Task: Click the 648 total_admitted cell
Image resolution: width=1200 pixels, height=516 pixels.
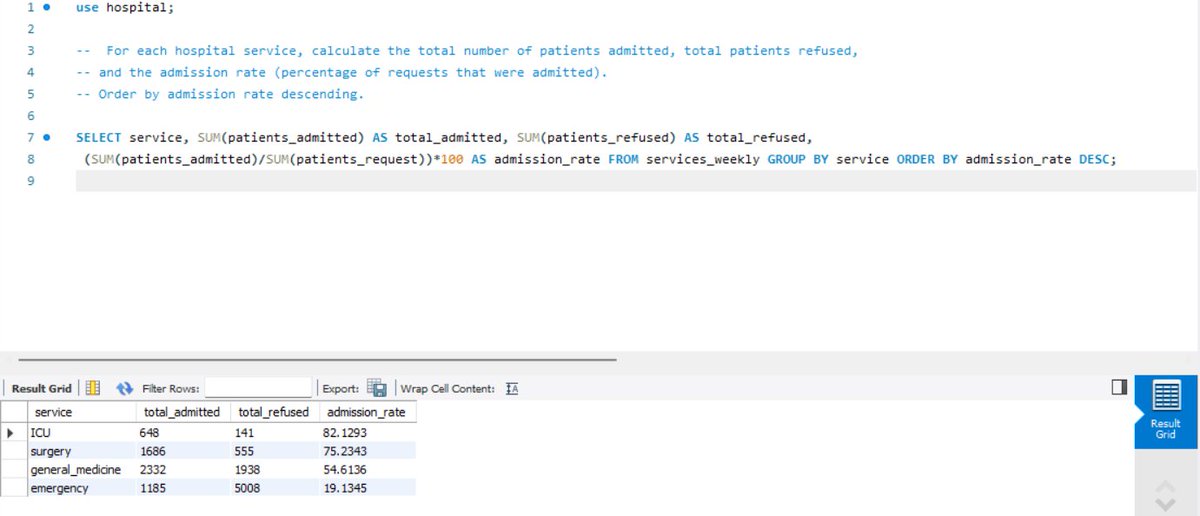Action: pos(182,433)
